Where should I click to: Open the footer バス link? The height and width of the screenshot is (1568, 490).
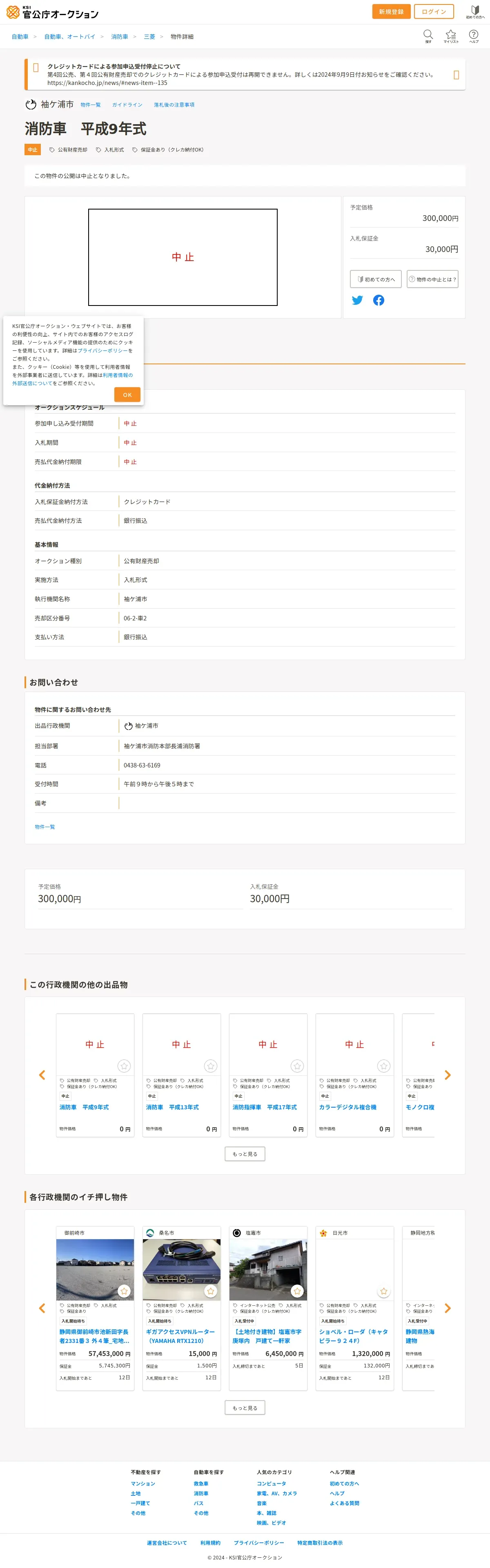point(198,1503)
